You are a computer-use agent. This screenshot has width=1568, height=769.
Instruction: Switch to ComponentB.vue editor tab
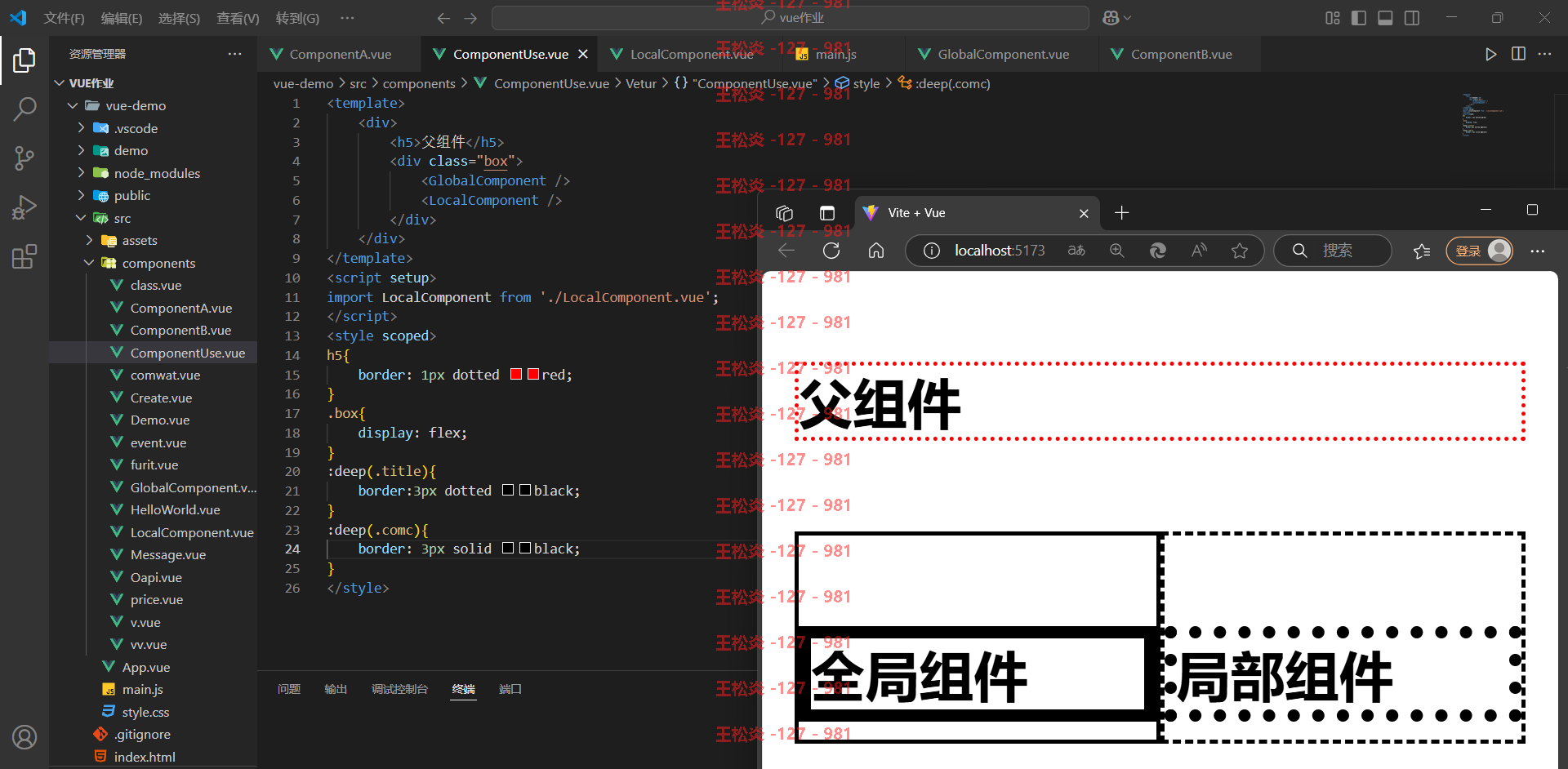(x=1181, y=54)
